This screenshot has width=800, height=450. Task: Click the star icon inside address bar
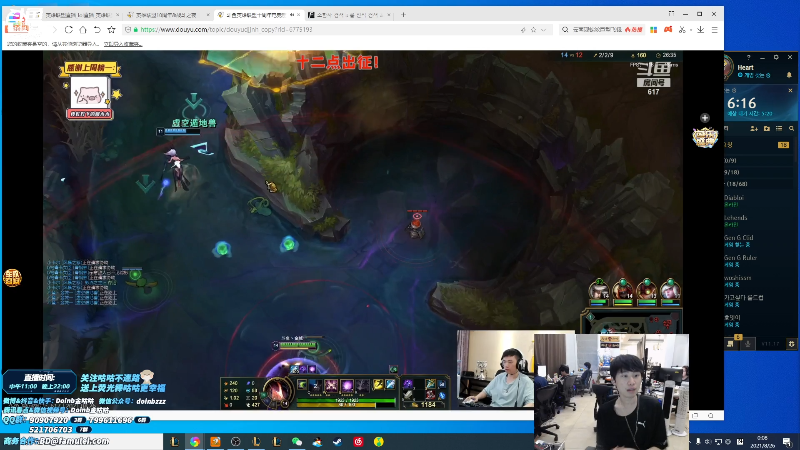[533, 30]
